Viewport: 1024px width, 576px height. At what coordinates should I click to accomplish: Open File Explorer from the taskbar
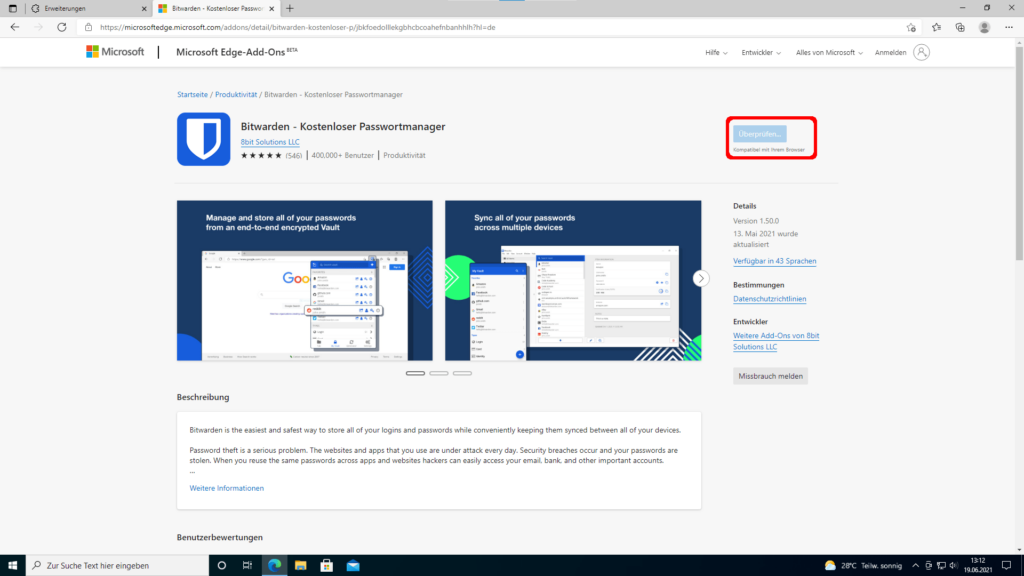[300, 566]
